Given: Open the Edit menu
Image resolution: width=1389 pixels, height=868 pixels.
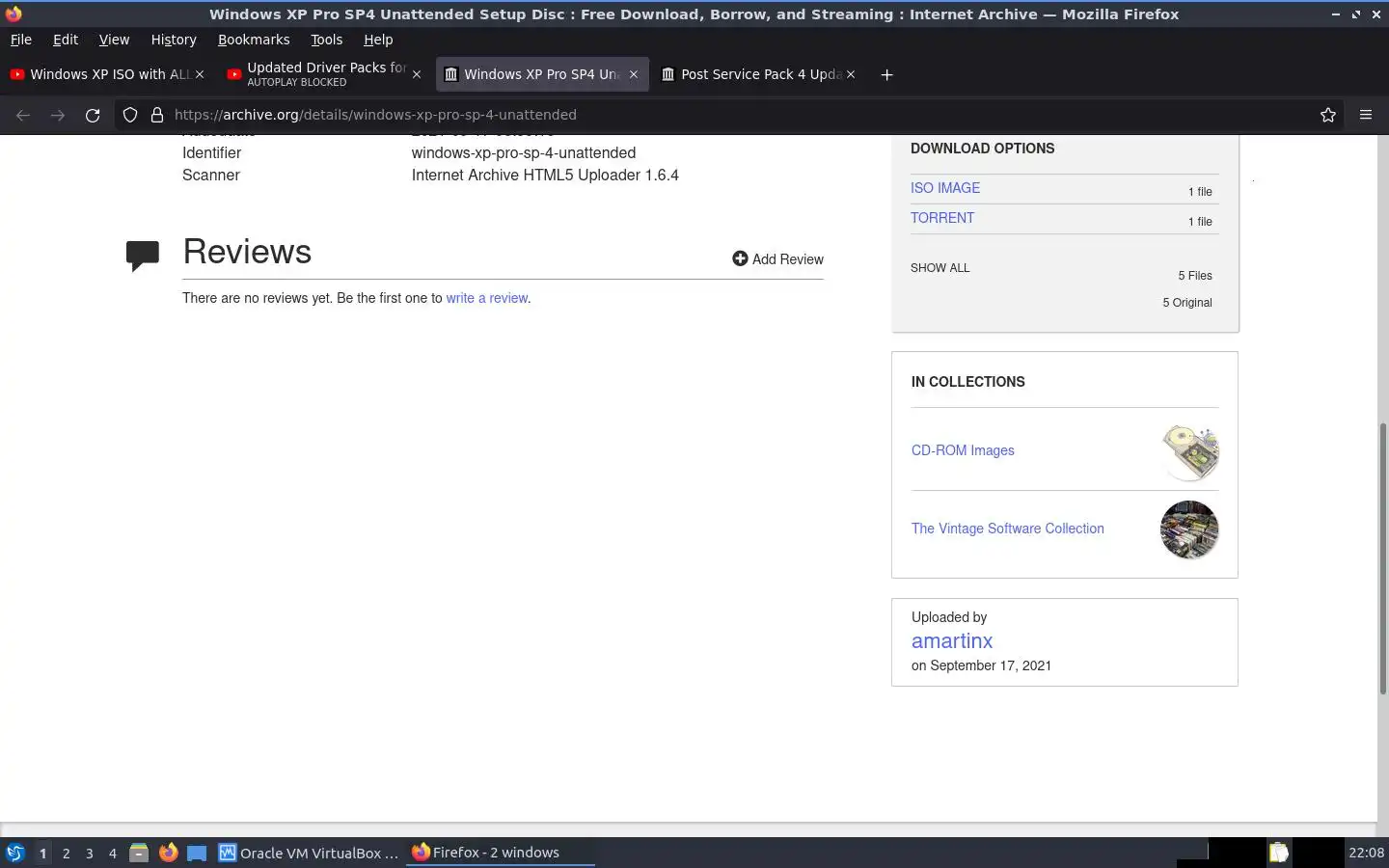Looking at the screenshot, I should pos(66,40).
